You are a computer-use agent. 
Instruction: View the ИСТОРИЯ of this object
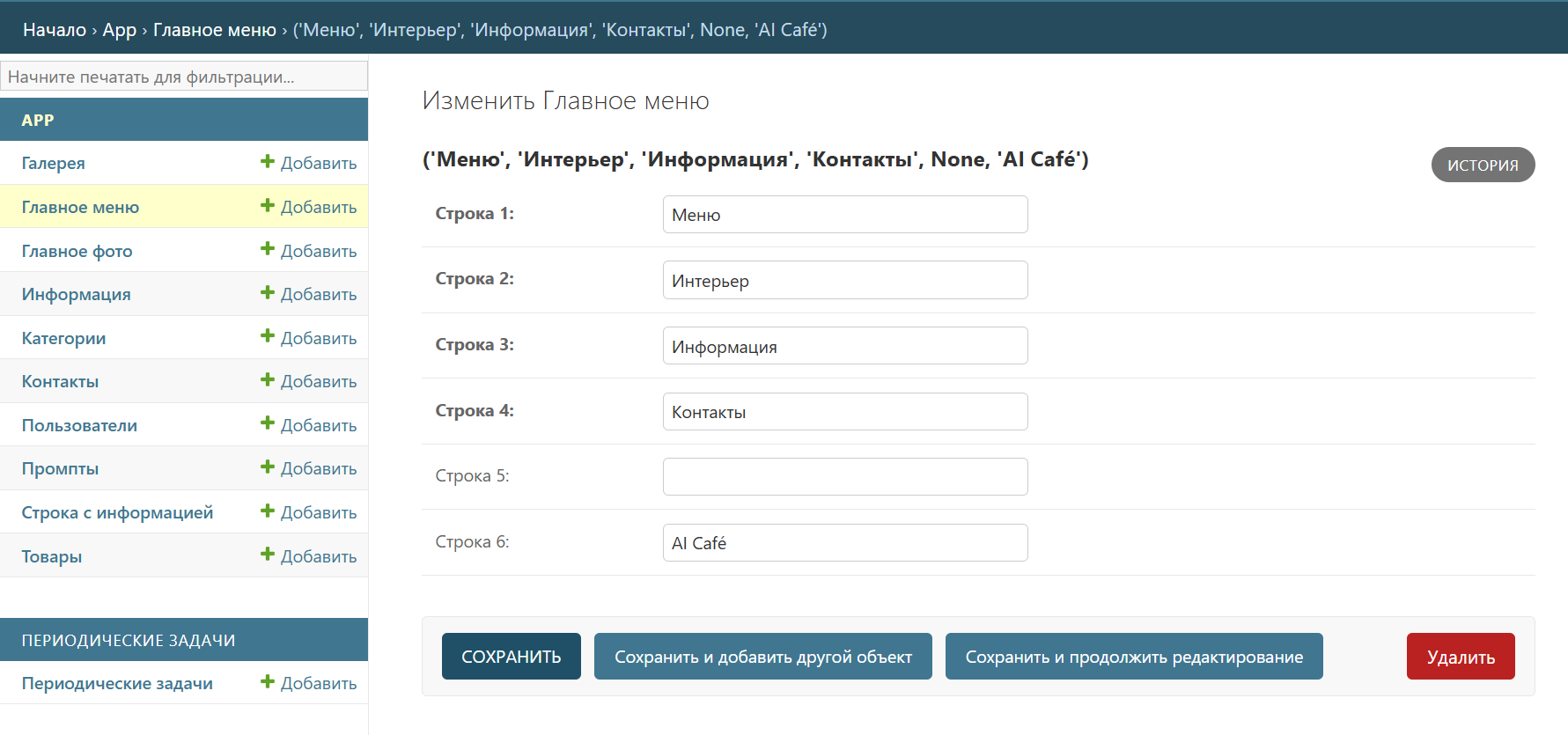pos(1482,165)
